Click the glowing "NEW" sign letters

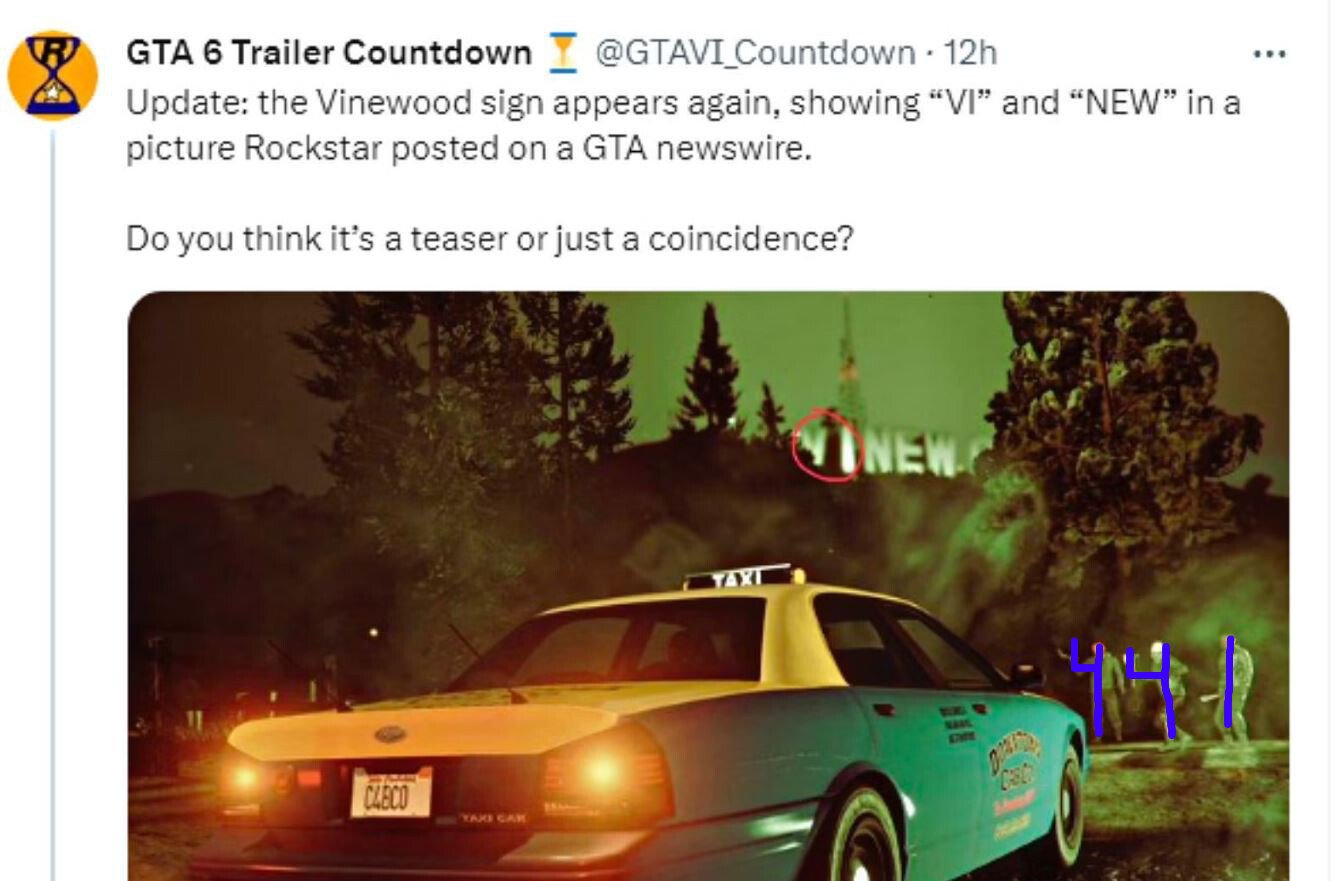click(911, 455)
